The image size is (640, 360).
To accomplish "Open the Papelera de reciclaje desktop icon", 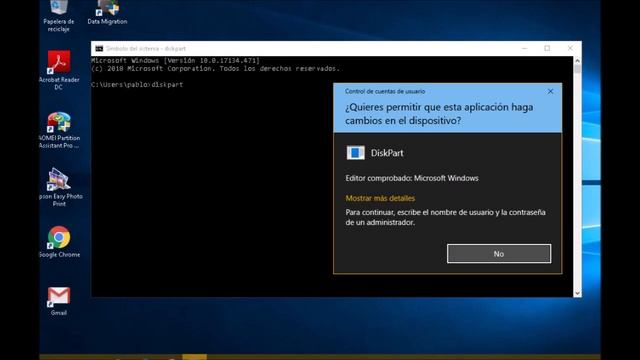I will 59,16.
